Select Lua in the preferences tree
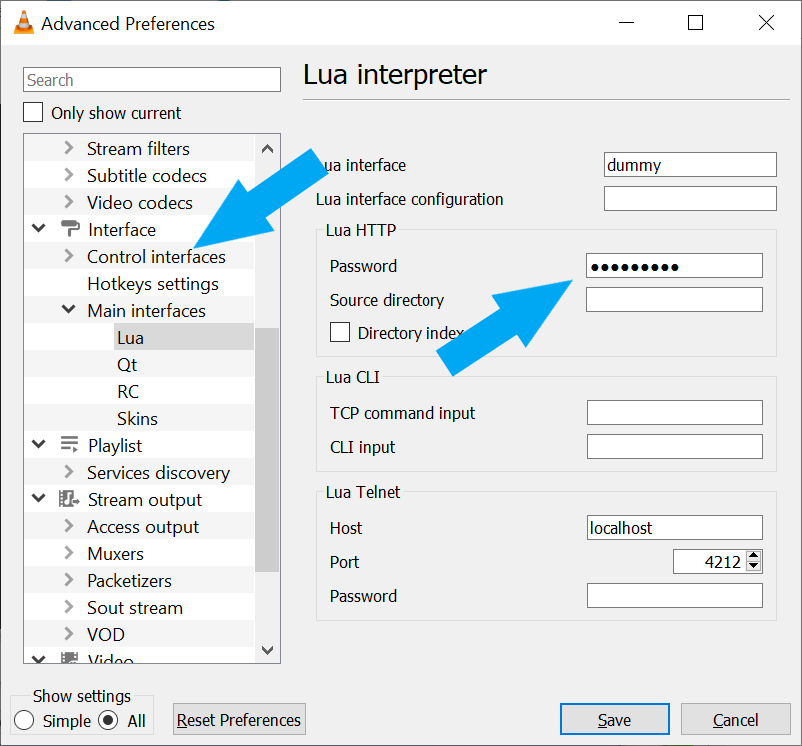This screenshot has width=802, height=746. point(184,337)
